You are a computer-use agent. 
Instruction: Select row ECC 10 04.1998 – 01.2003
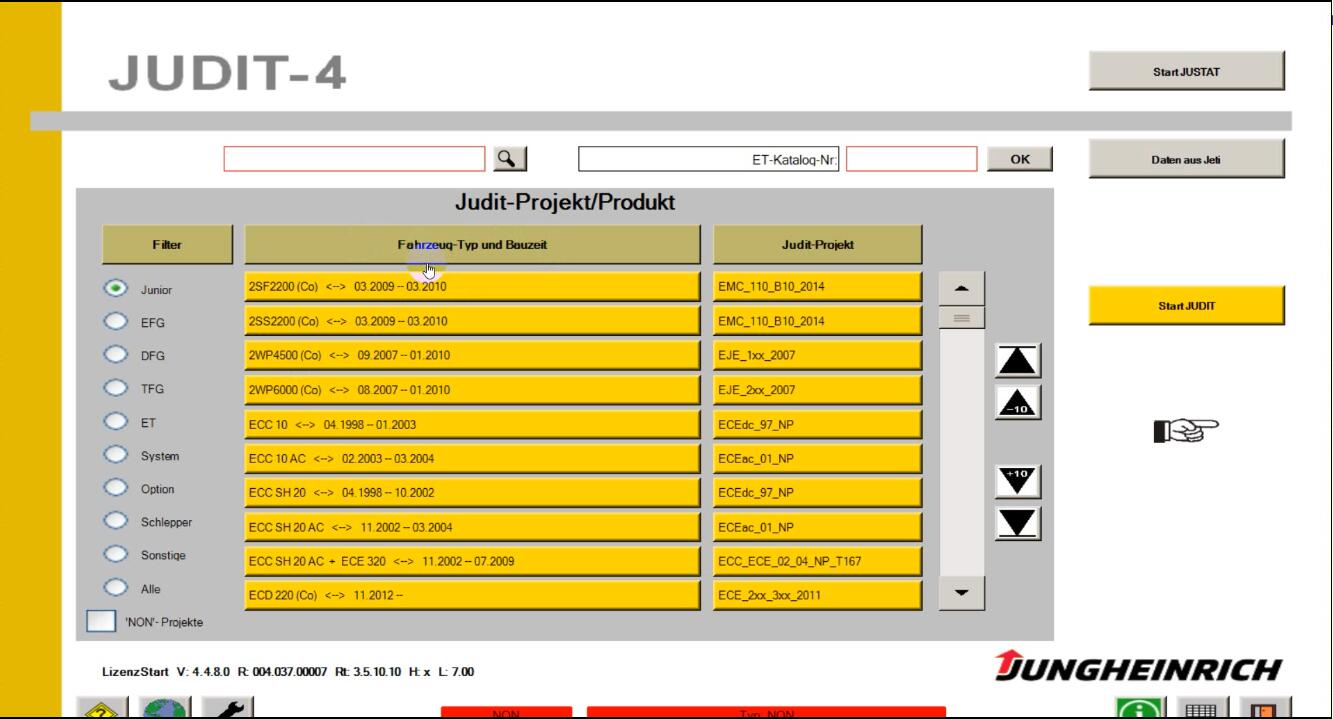click(x=472, y=424)
